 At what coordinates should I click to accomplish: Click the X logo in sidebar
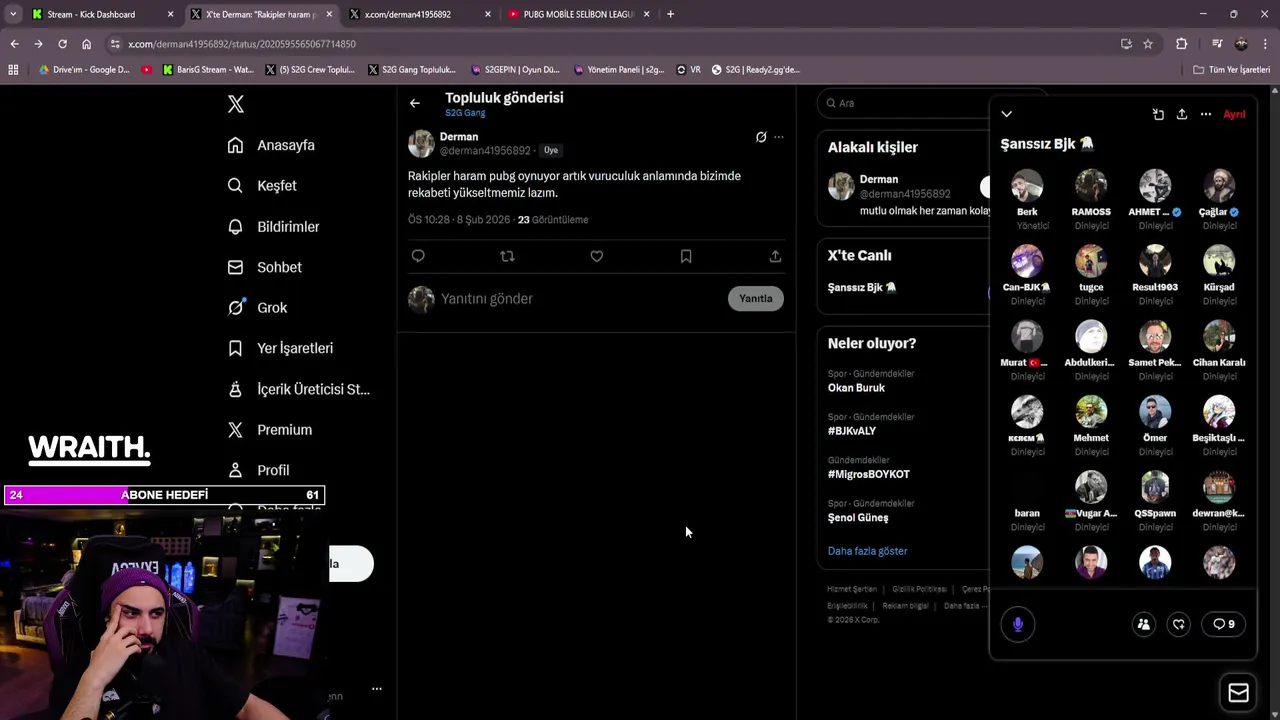pyautogui.click(x=236, y=104)
